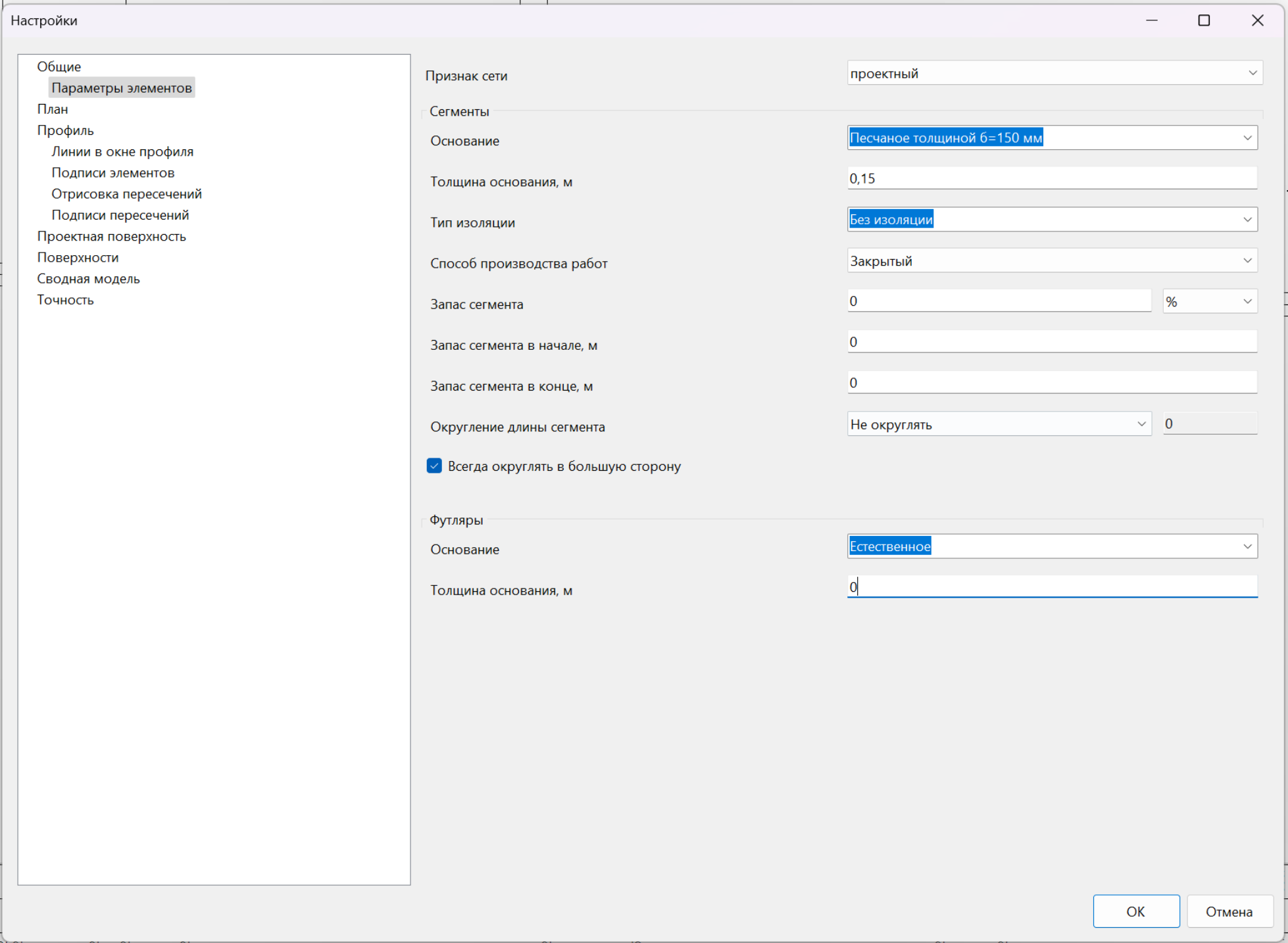This screenshot has height=943, width=1288.
Task: Open the percent unit dropdown for 'Запас сегмента'
Action: [1209, 302]
